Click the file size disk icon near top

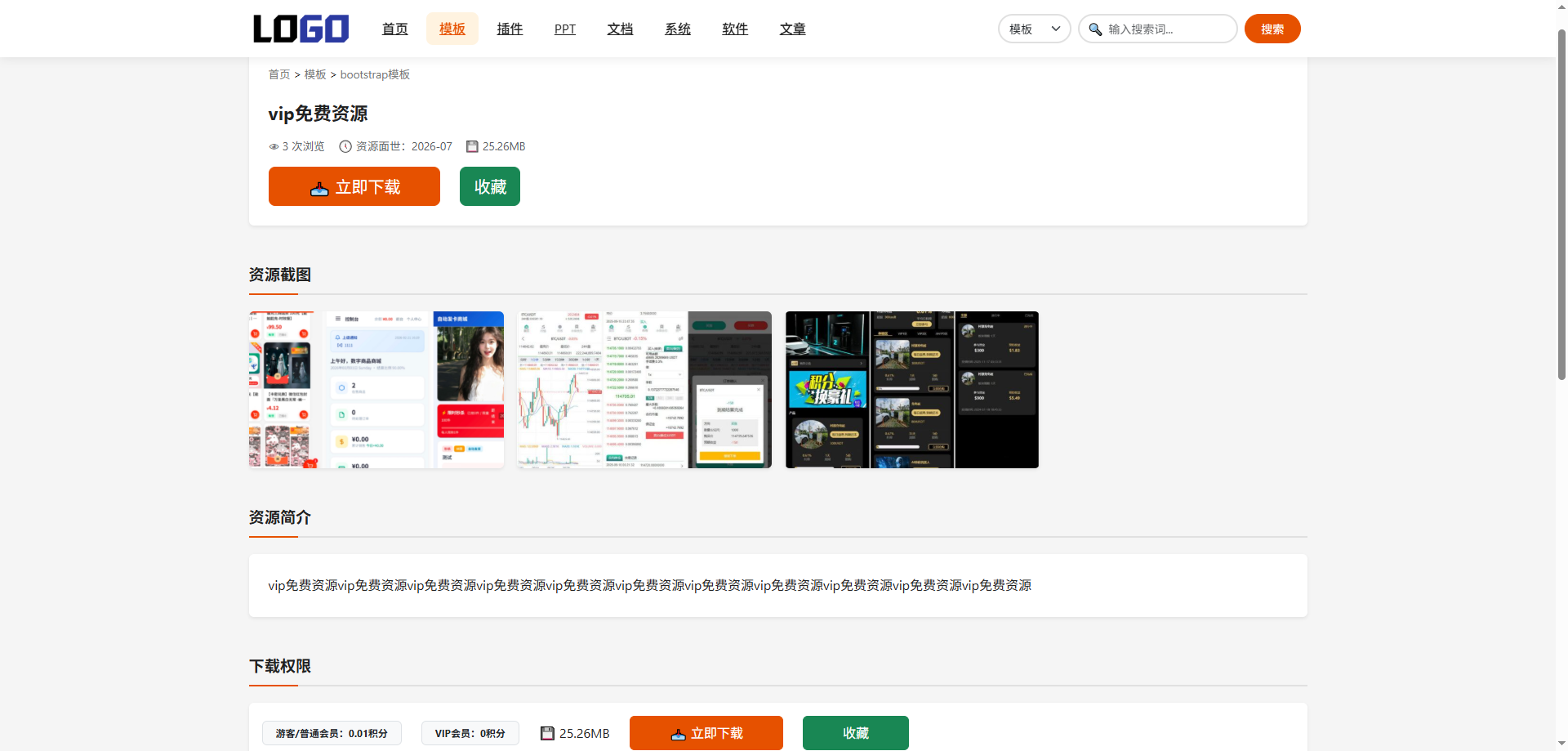point(472,147)
